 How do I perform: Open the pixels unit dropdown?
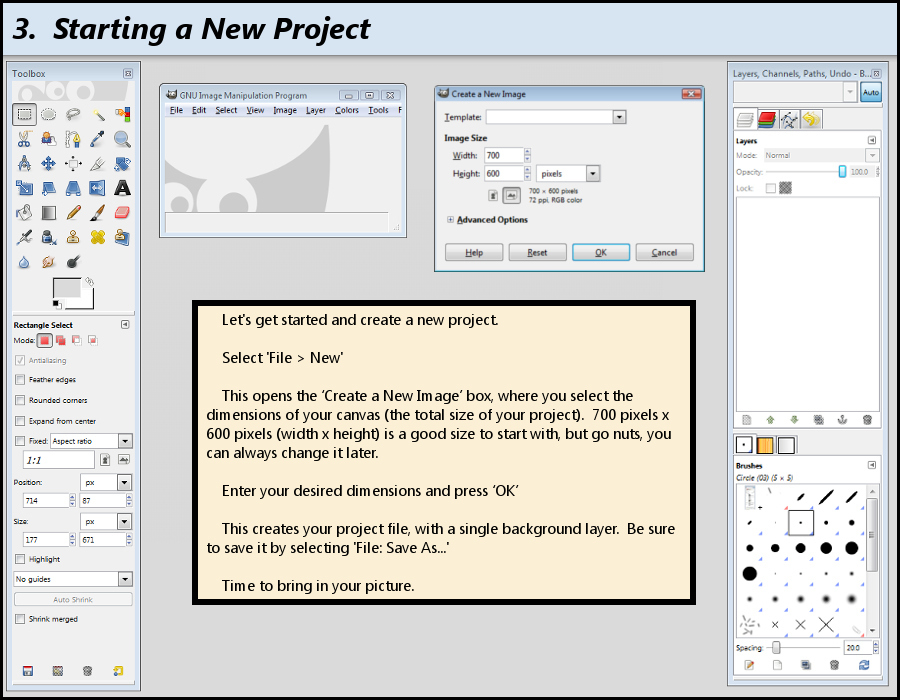[568, 173]
